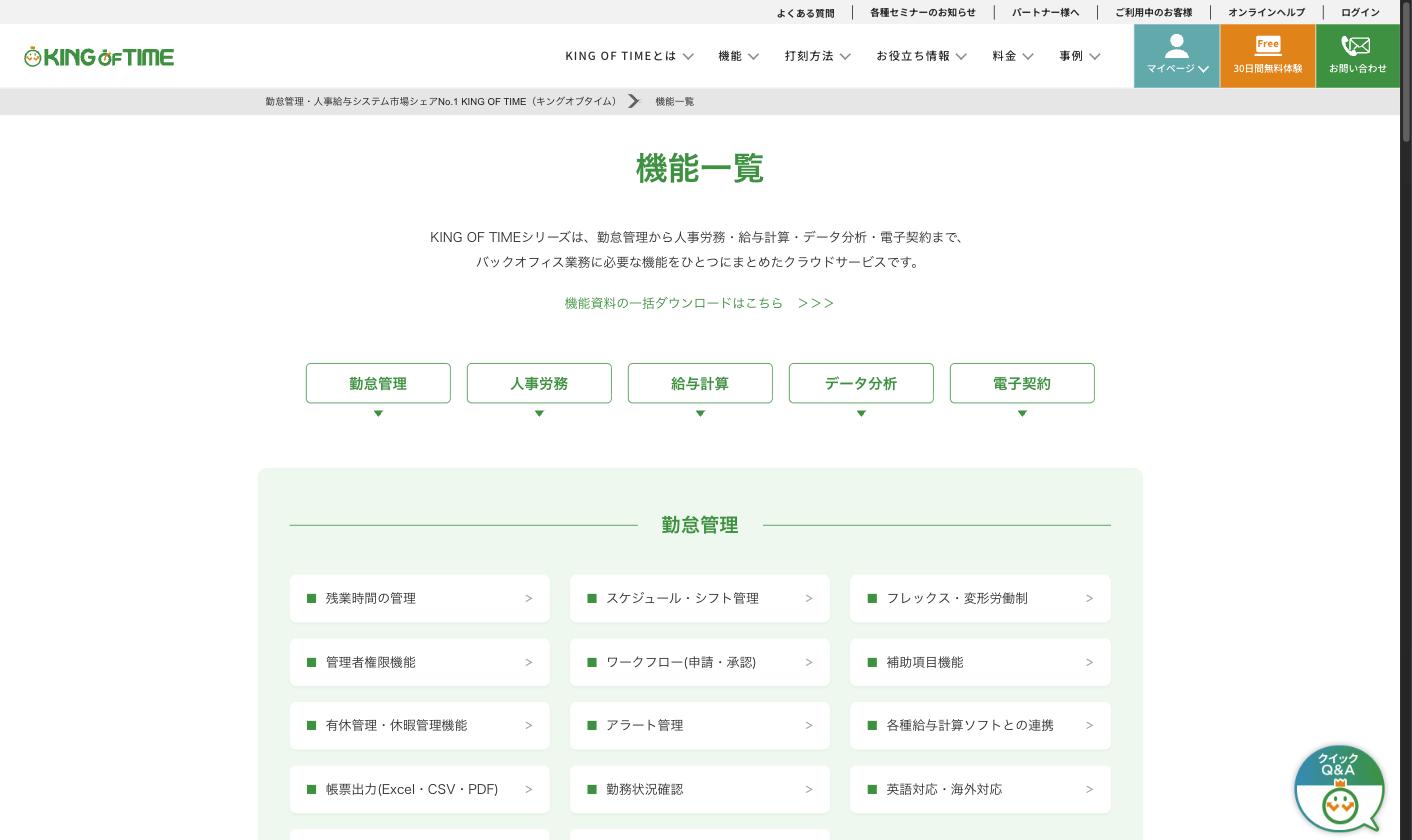Open 補助項目機能 feature card

[x=980, y=662]
